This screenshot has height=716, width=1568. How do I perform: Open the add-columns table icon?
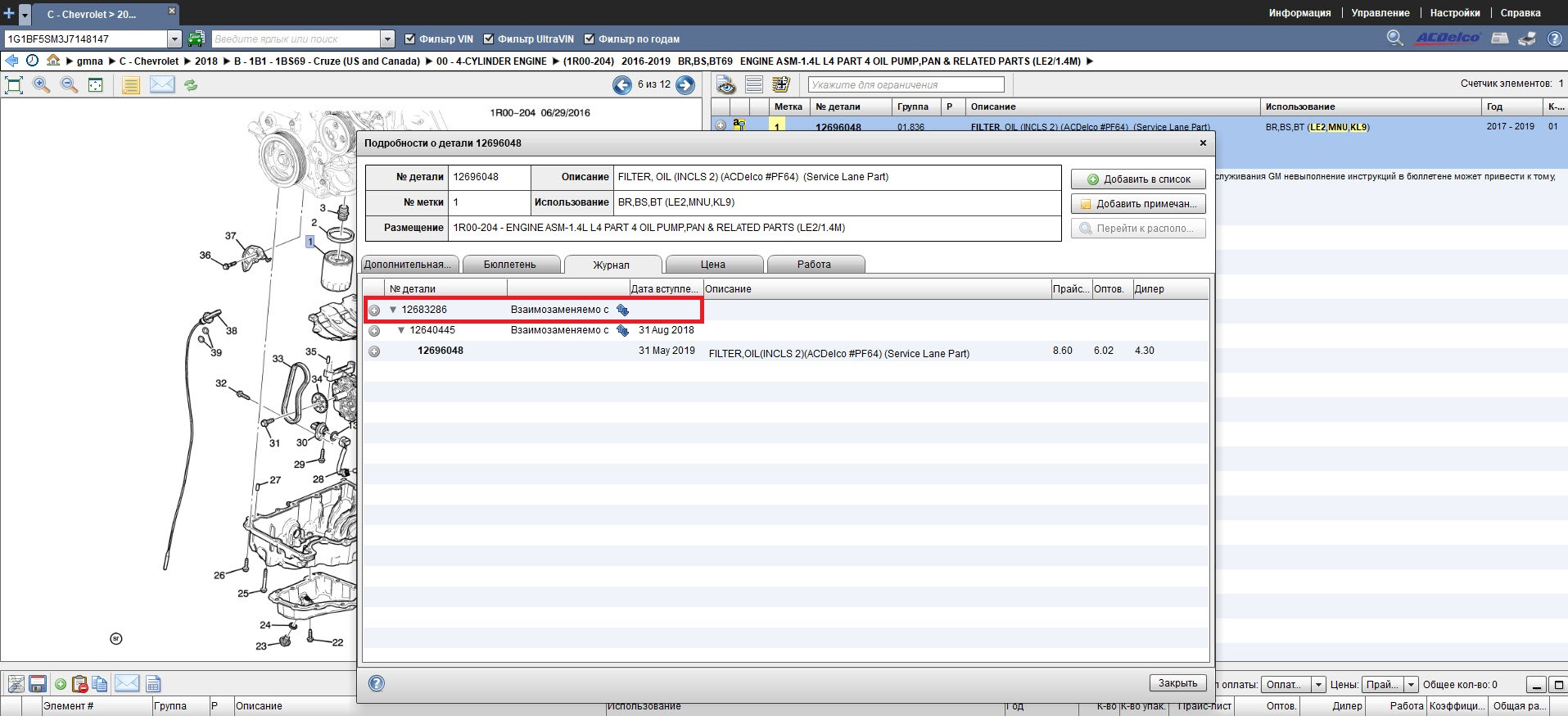click(781, 84)
